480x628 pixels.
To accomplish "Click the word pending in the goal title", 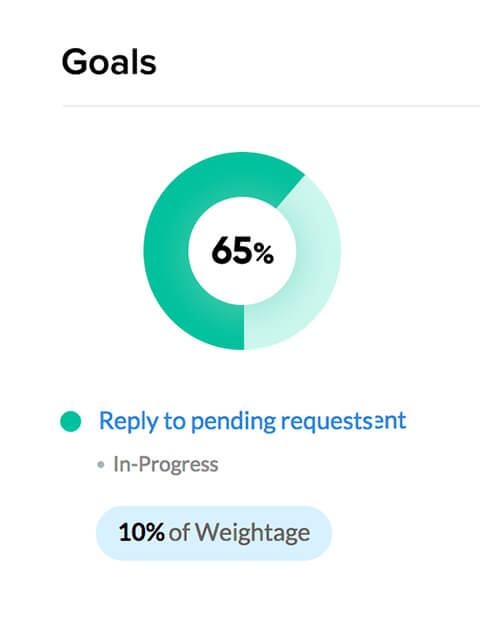I will pyautogui.click(x=233, y=422).
